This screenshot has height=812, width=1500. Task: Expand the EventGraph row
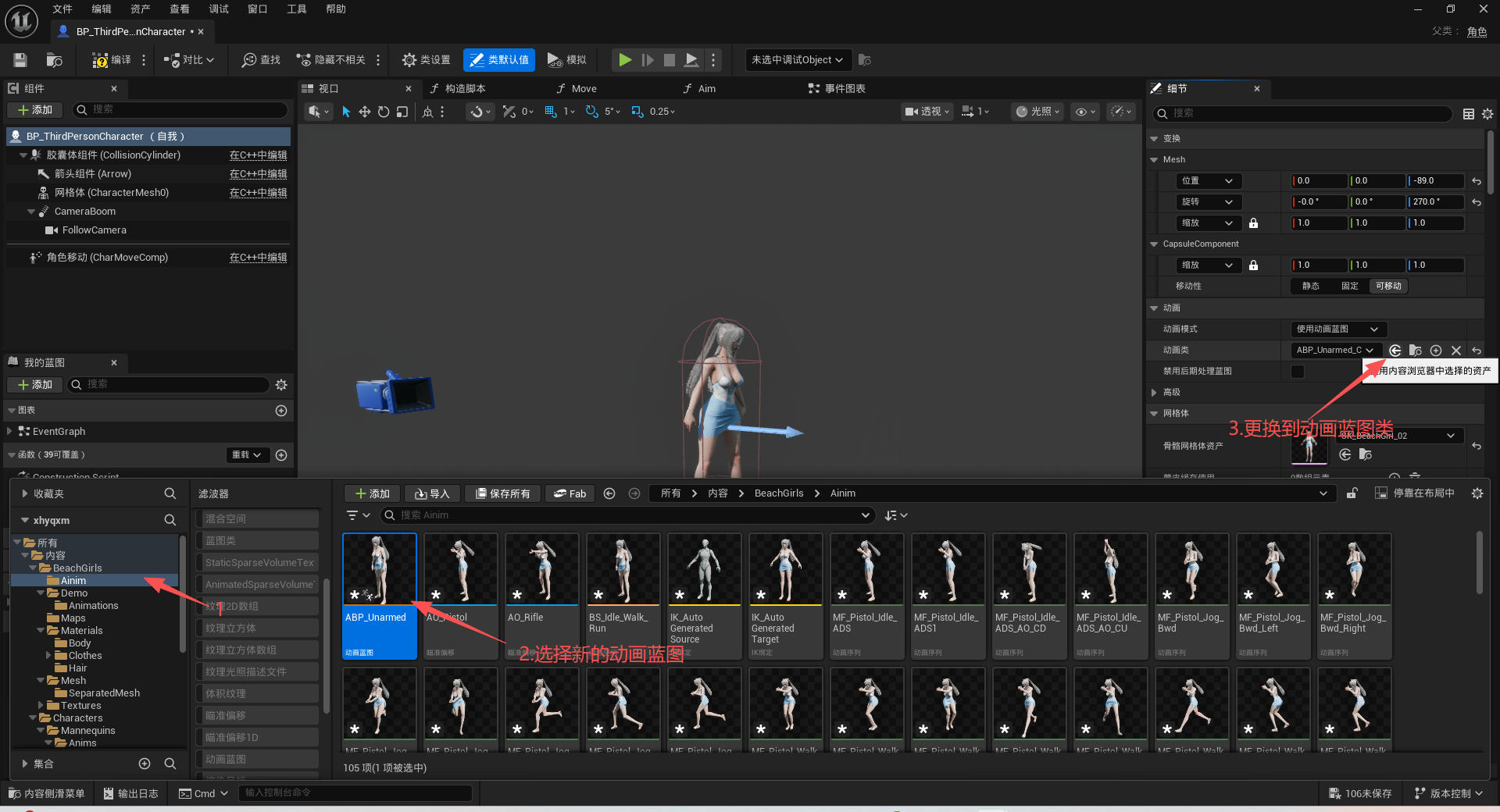coord(9,432)
